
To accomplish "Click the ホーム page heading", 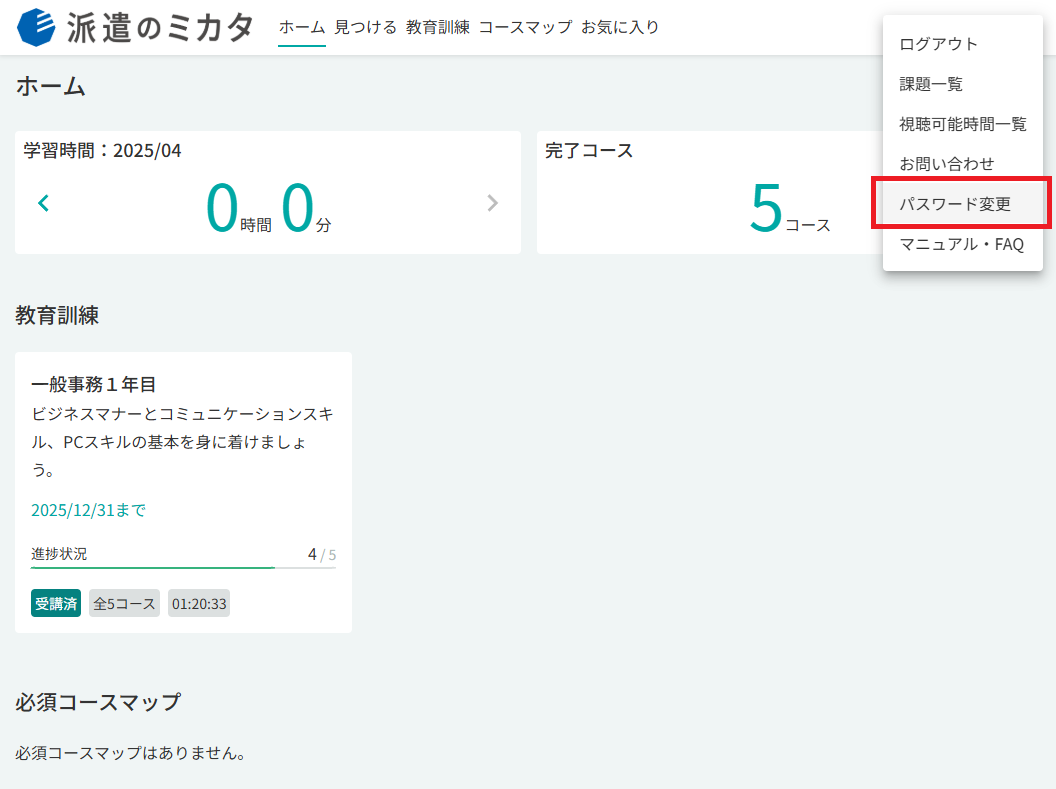I will tap(51, 86).
